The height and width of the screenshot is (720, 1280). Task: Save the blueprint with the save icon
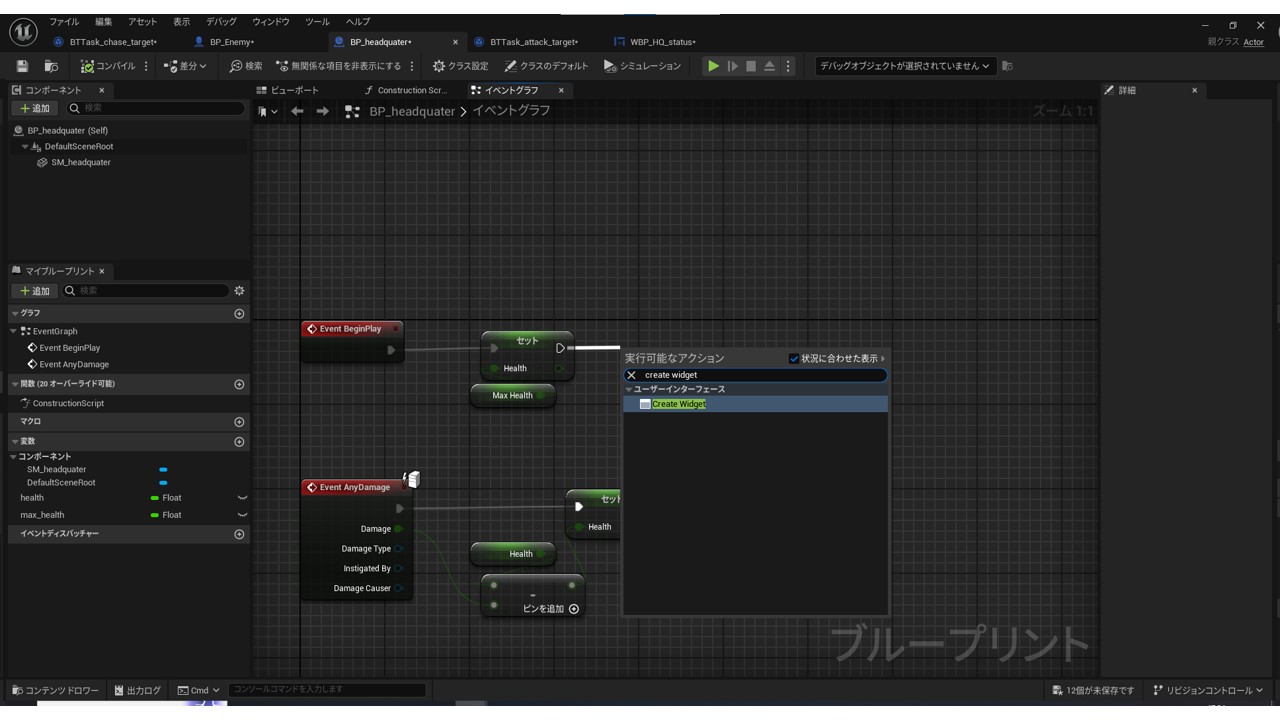20,66
